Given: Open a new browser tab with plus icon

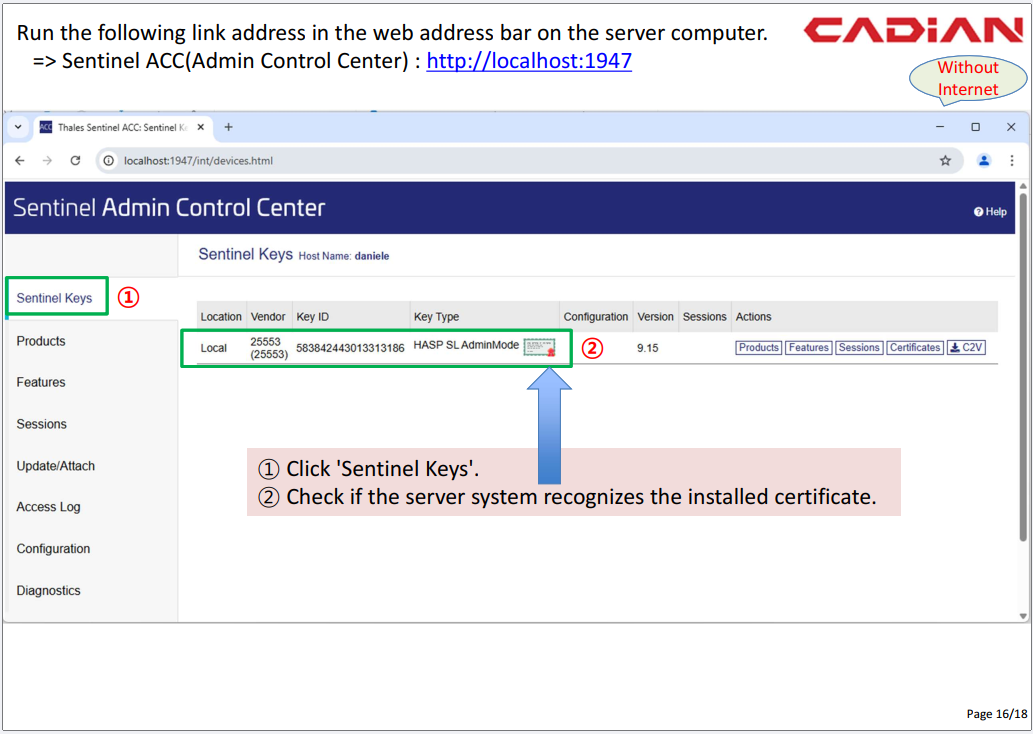Looking at the screenshot, I should pyautogui.click(x=228, y=127).
